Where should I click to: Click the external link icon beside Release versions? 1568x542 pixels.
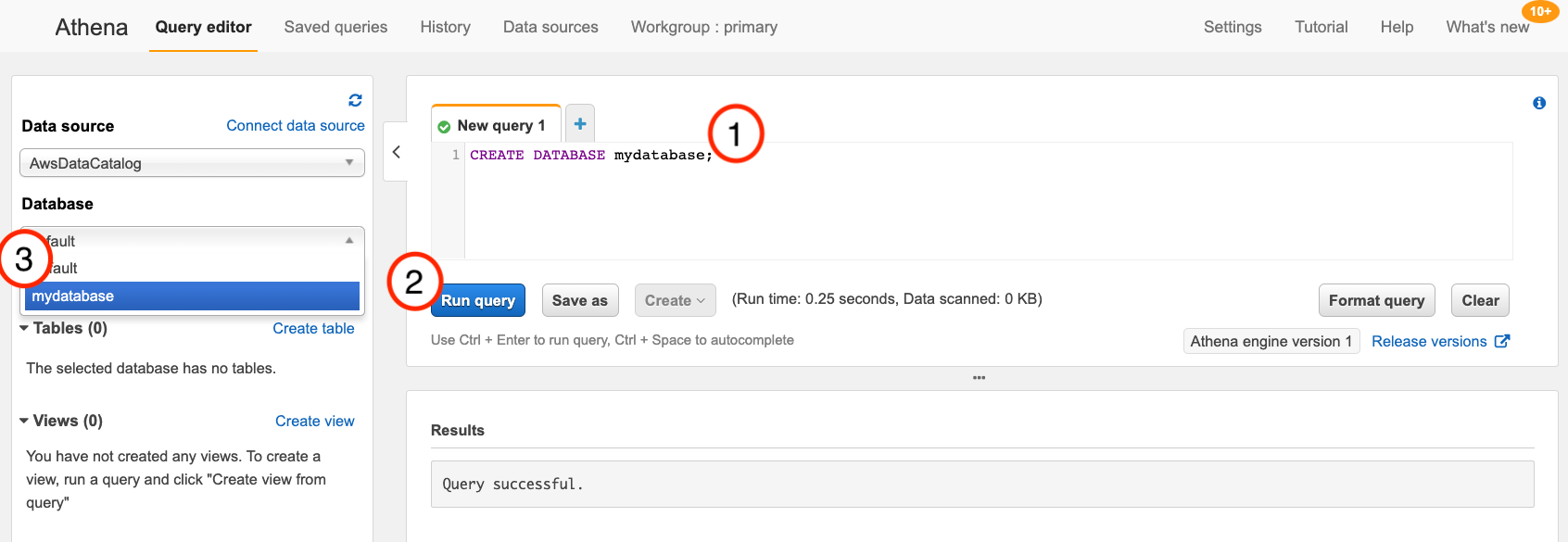click(1502, 341)
